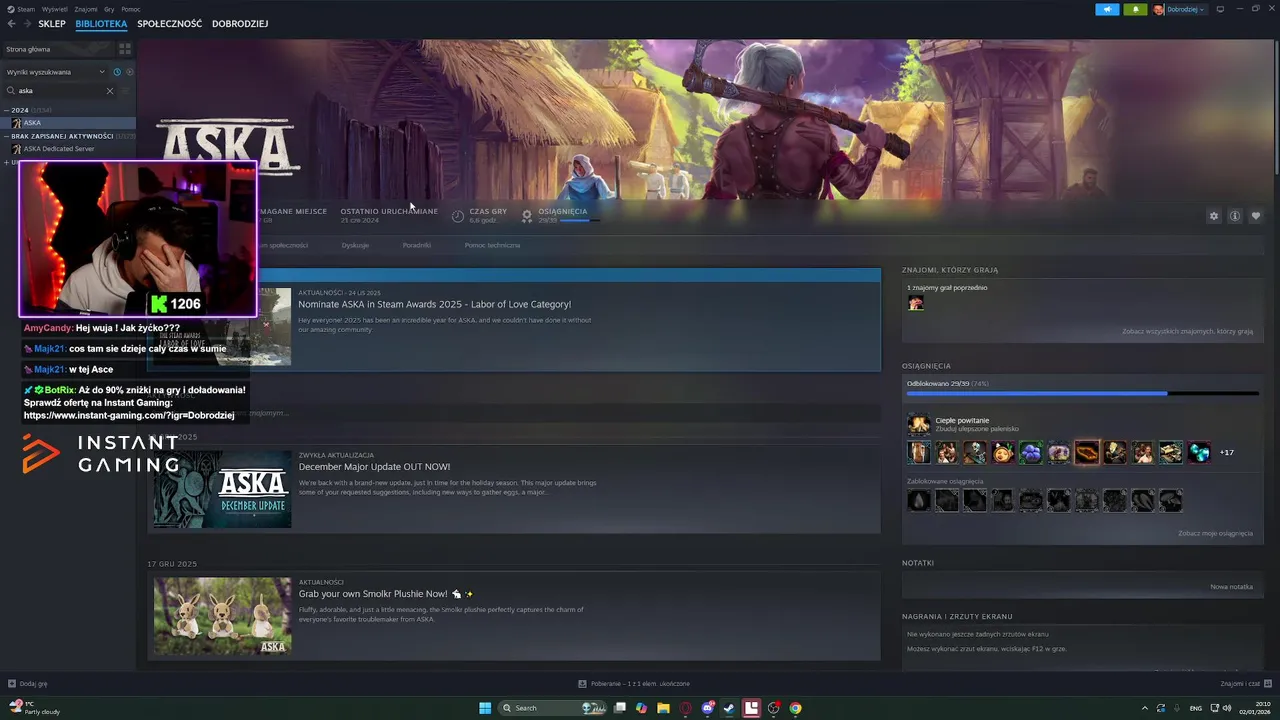Screen dimensions: 1280x720
Task: Click Zobacz moje osiągnięcia link
Action: pyautogui.click(x=1215, y=533)
